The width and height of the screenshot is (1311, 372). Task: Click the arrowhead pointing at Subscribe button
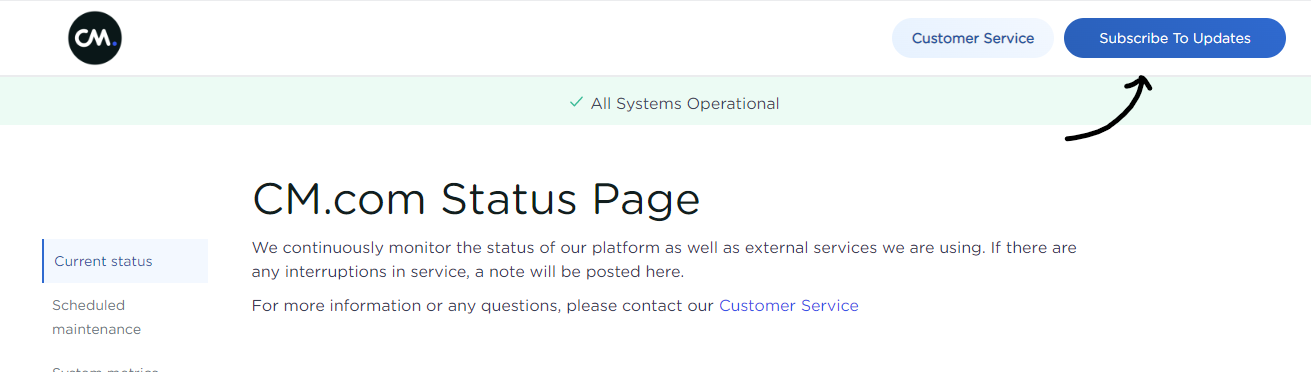(1141, 84)
